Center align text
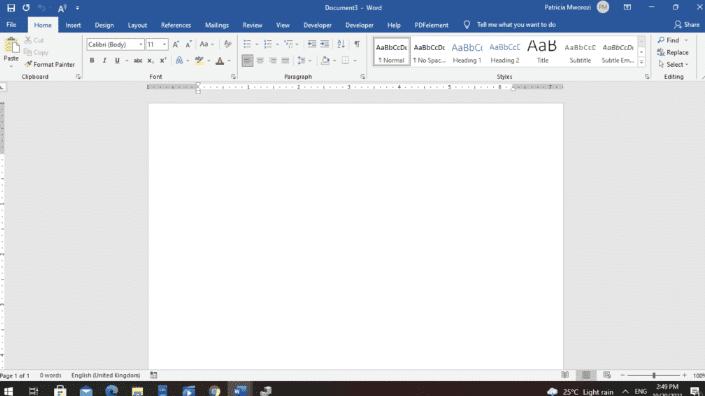Image resolution: width=705 pixels, height=396 pixels. coord(260,60)
